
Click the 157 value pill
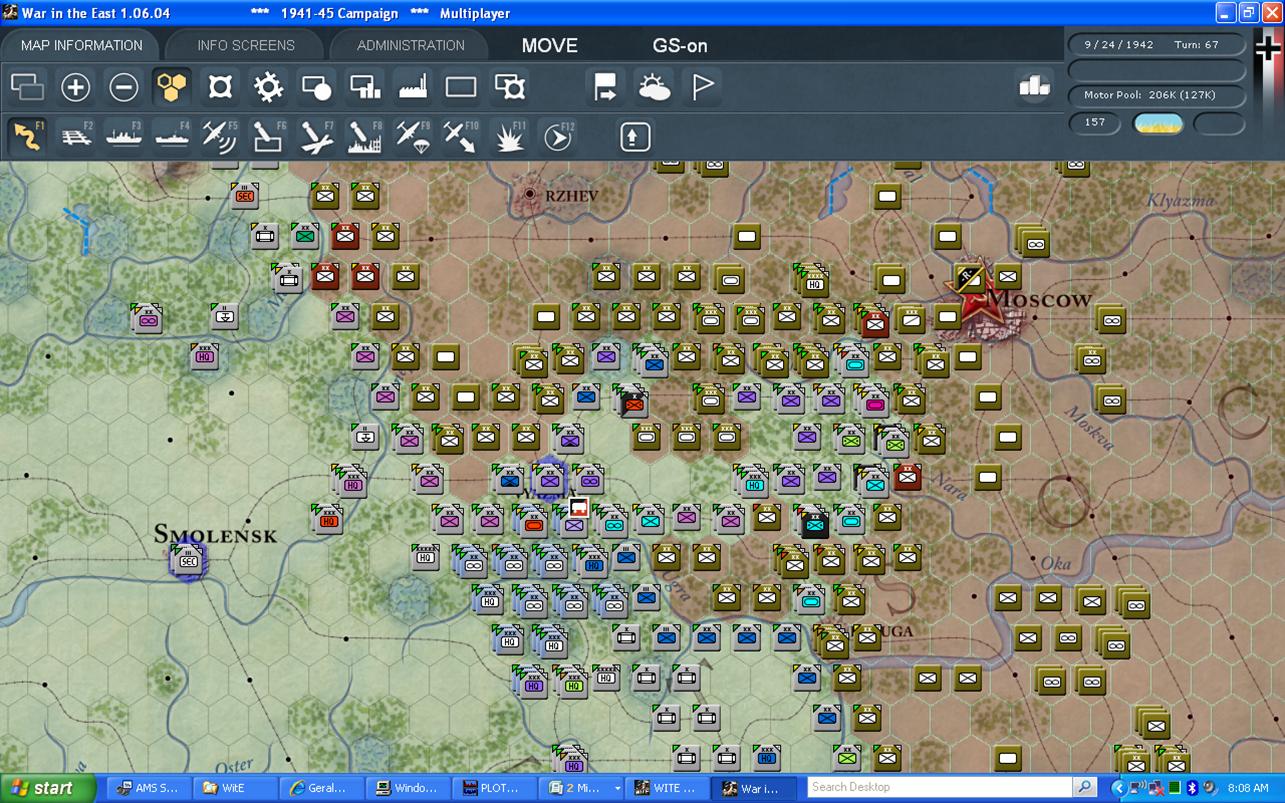1095,122
